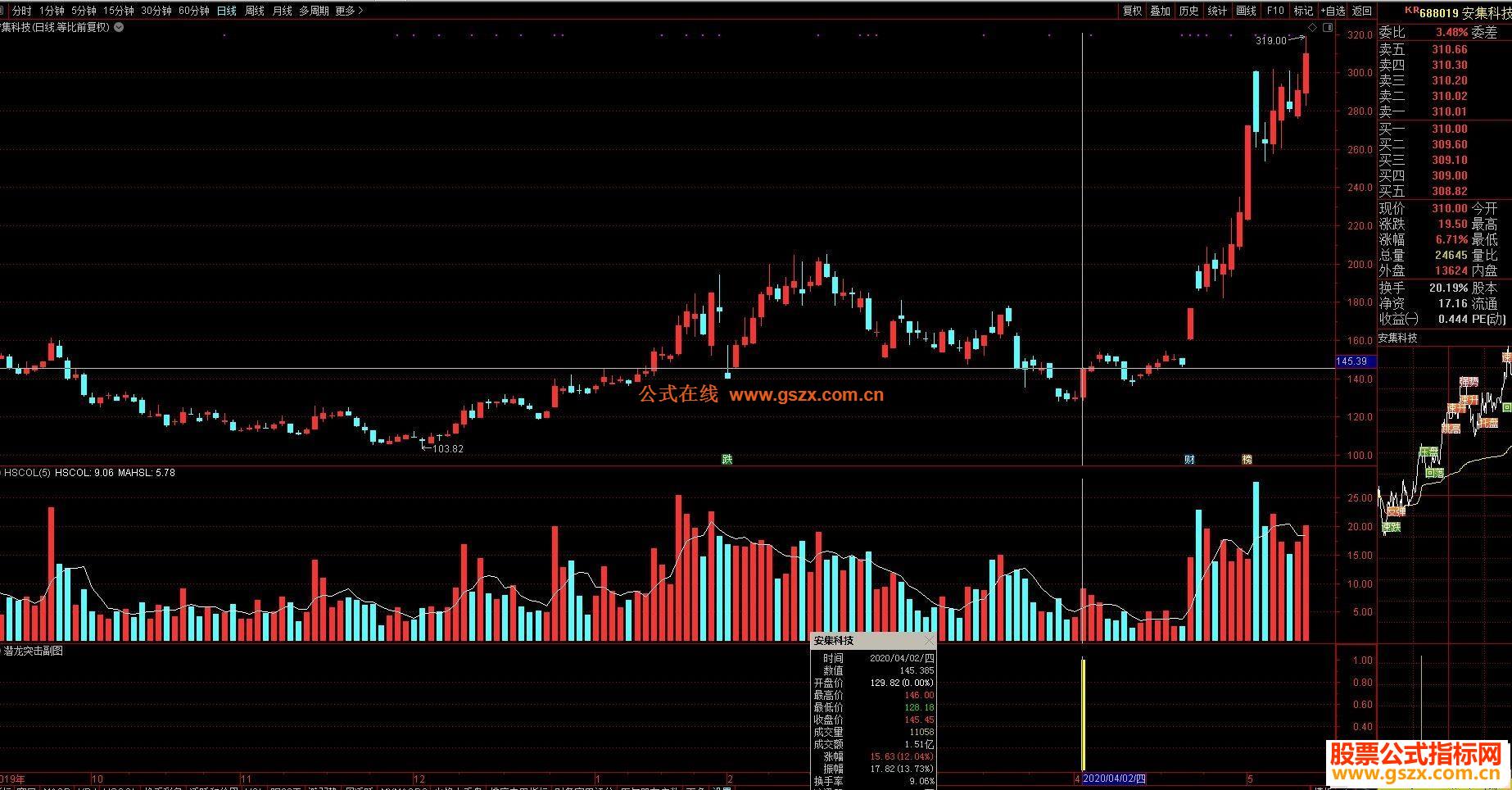Select the 15分钟 period tab
1512x790 pixels.
[118, 11]
